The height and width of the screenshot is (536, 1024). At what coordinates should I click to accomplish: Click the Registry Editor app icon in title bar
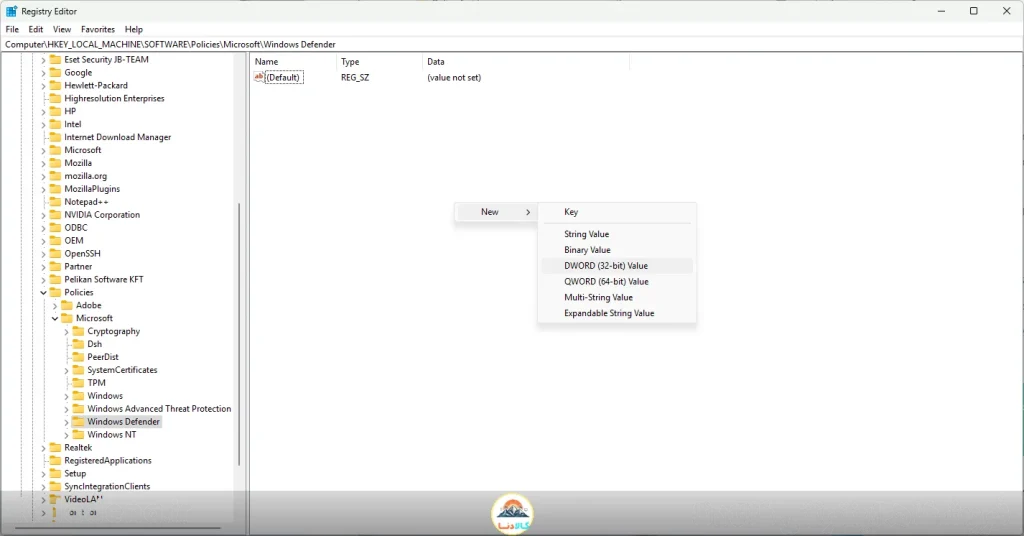pyautogui.click(x=11, y=11)
